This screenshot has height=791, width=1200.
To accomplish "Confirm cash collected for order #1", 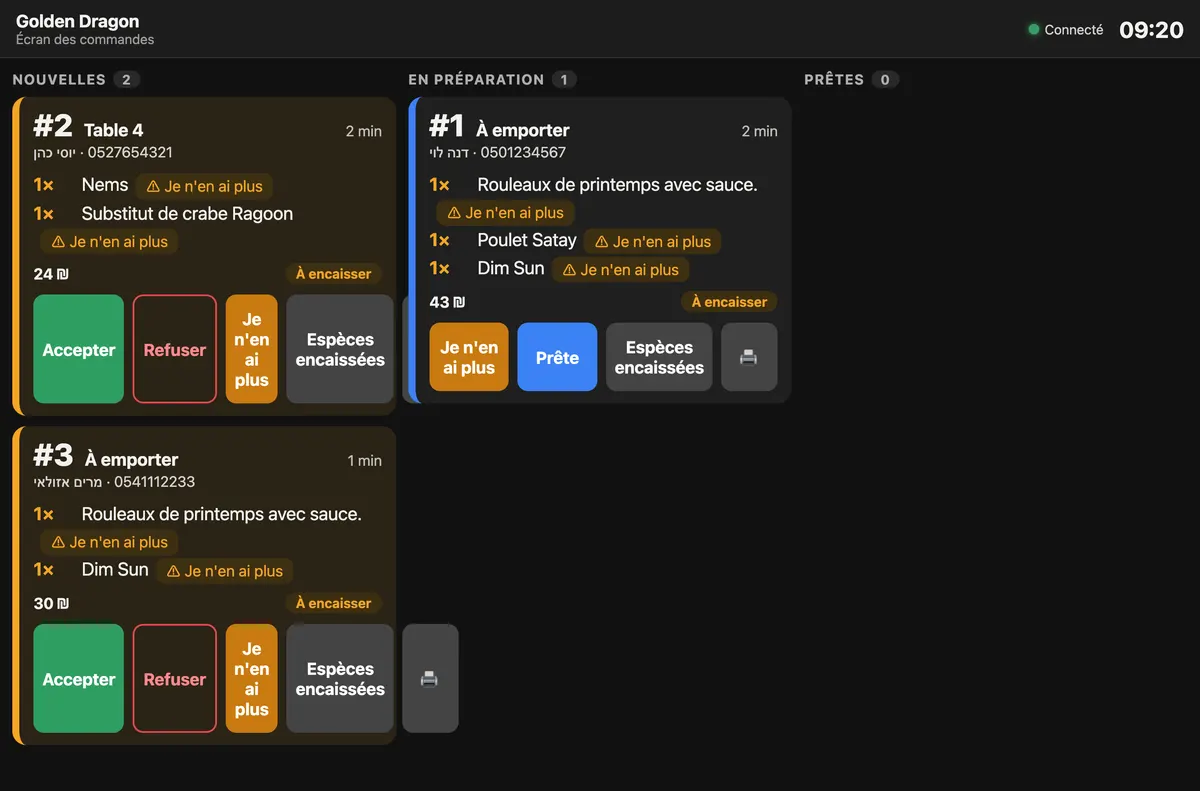I will [x=659, y=357].
